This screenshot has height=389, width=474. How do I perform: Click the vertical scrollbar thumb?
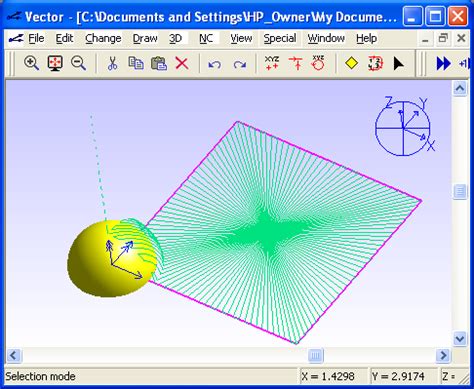pos(460,192)
